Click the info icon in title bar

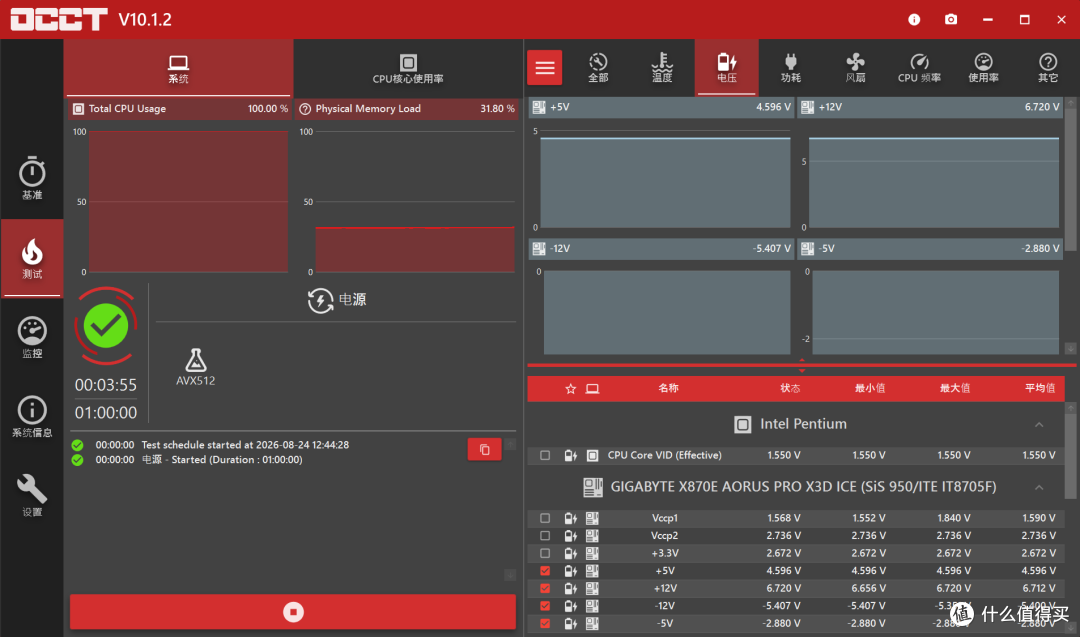914,19
